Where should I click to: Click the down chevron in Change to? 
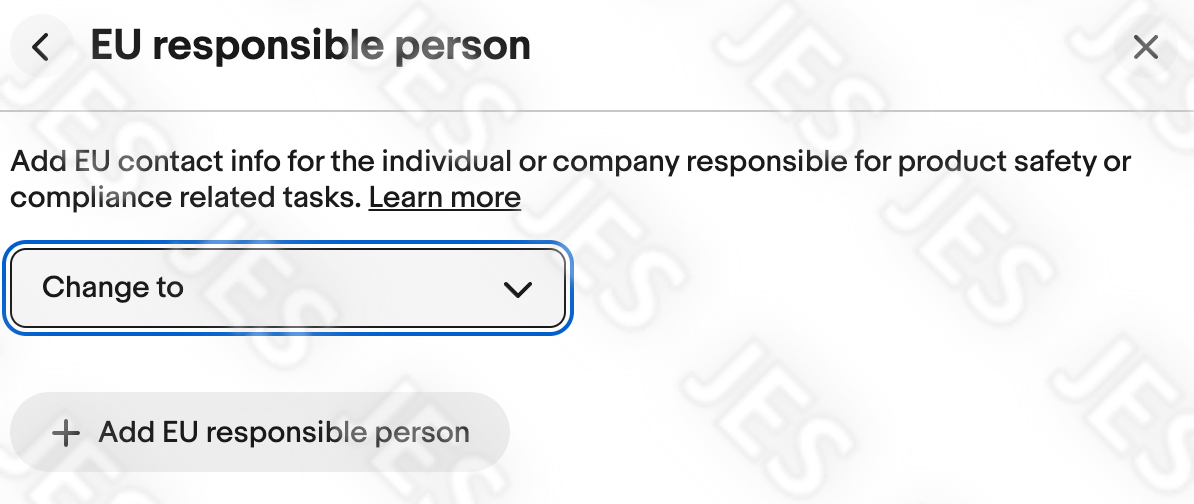[518, 289]
